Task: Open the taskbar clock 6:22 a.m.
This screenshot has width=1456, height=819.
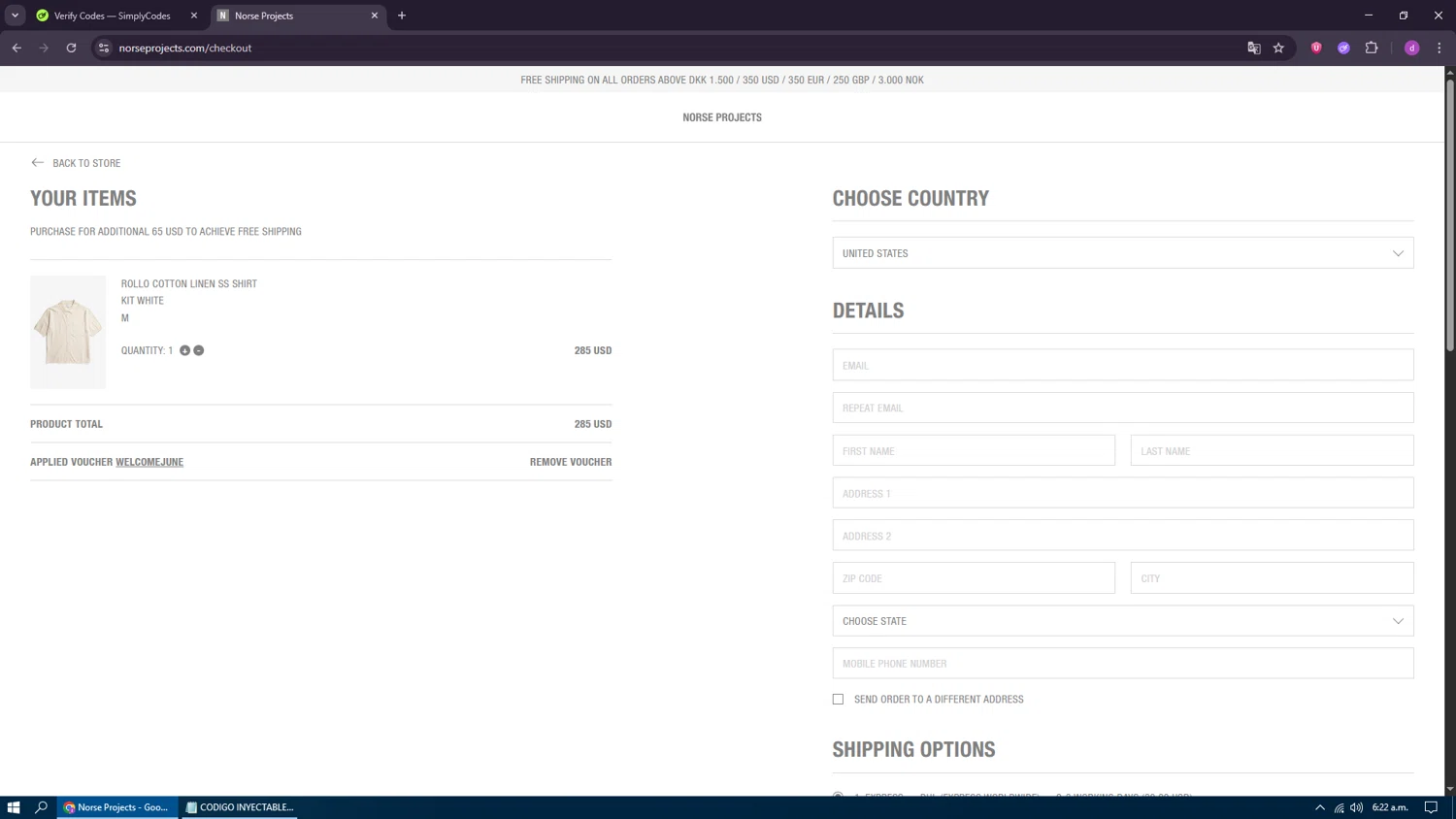Action: [1390, 807]
